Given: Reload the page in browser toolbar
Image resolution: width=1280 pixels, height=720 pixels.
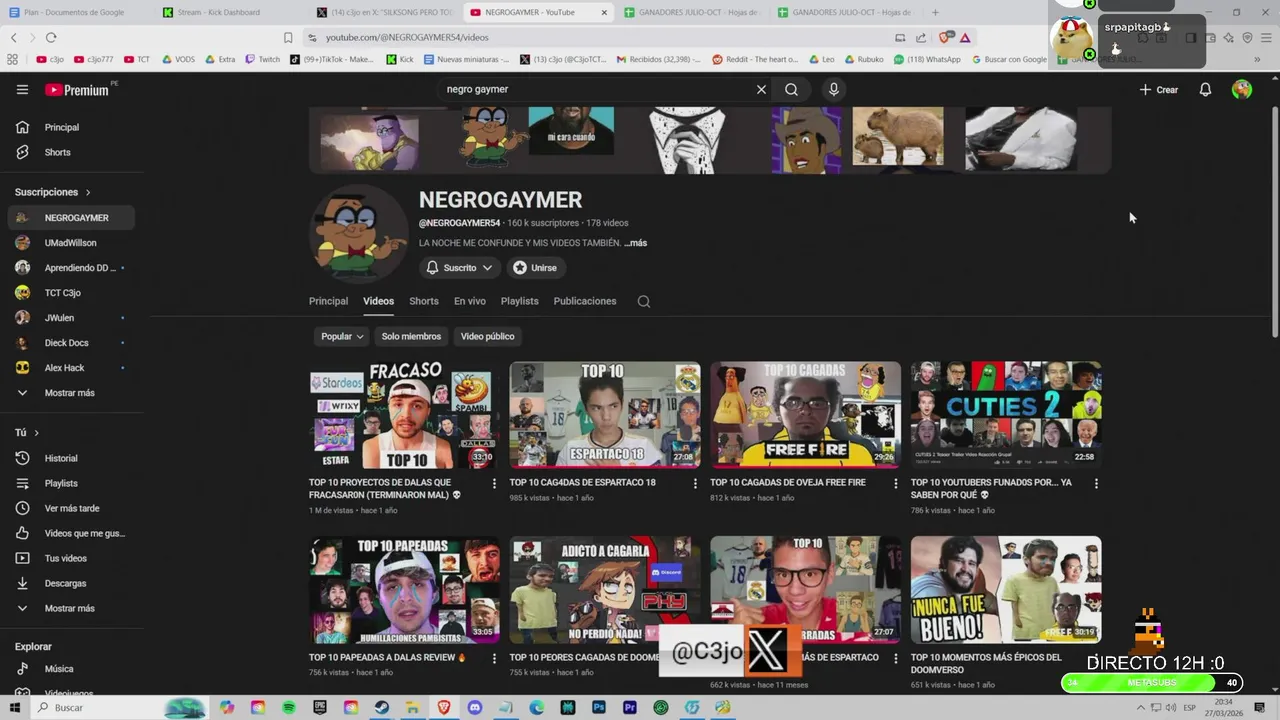Looking at the screenshot, I should coord(51,37).
